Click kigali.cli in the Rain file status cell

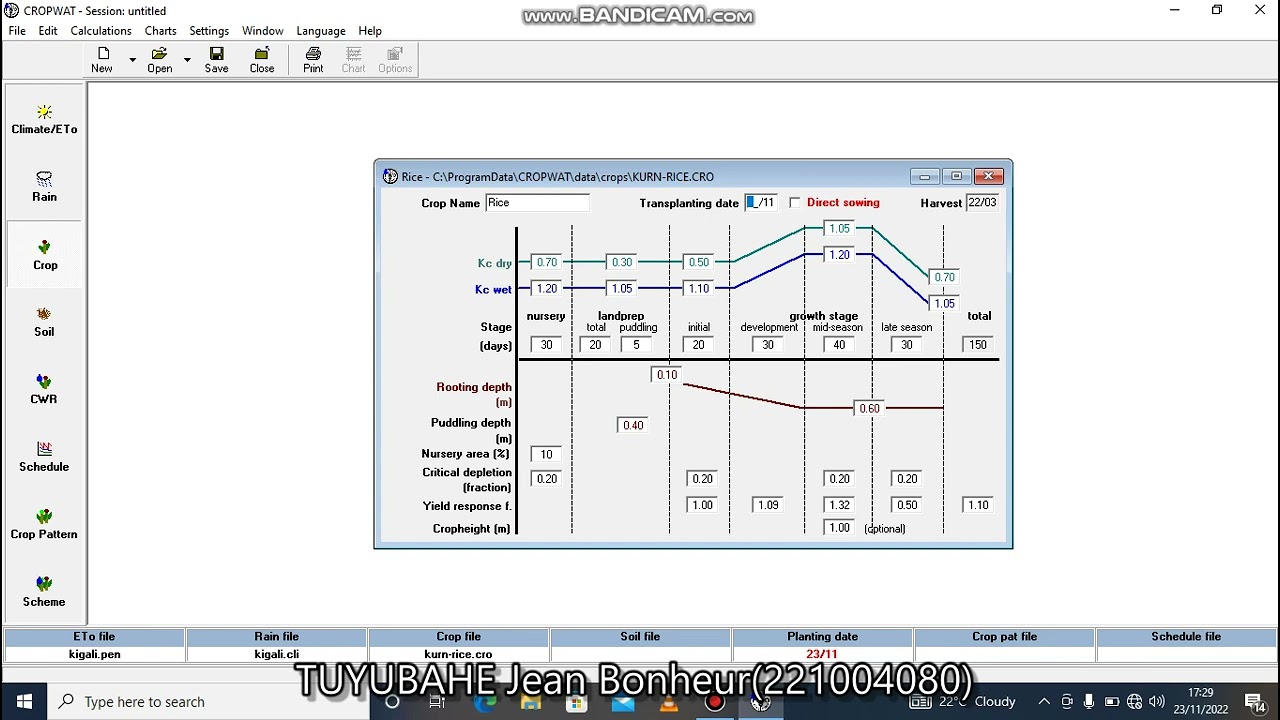point(277,655)
